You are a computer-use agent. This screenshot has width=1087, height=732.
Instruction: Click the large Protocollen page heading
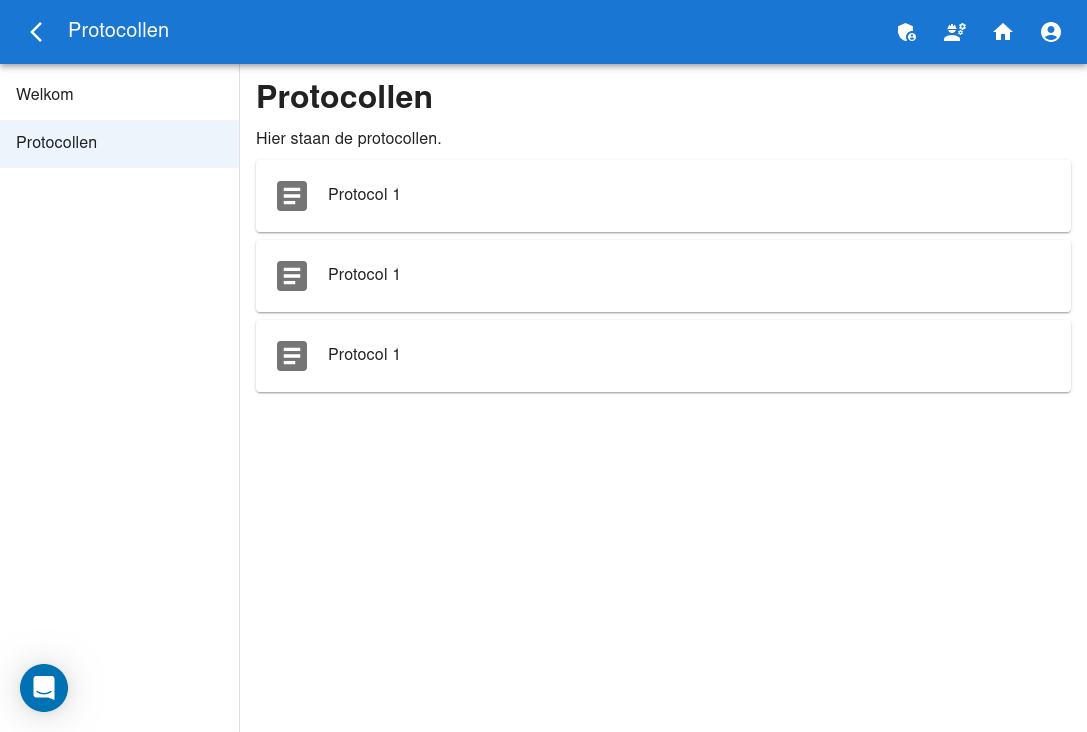(344, 97)
